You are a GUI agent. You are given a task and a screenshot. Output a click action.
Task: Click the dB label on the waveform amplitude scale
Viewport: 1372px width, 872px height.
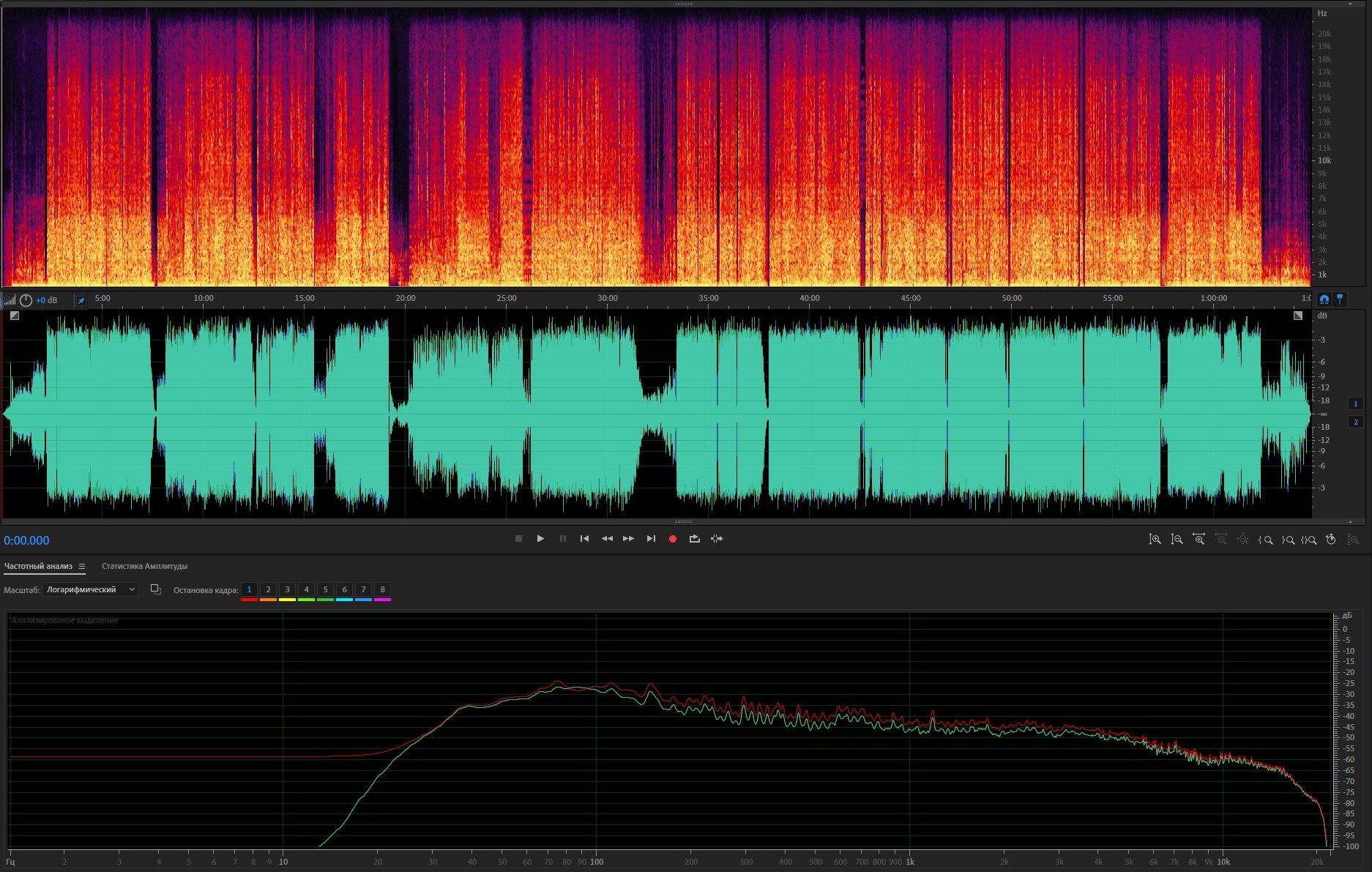pyautogui.click(x=1322, y=316)
